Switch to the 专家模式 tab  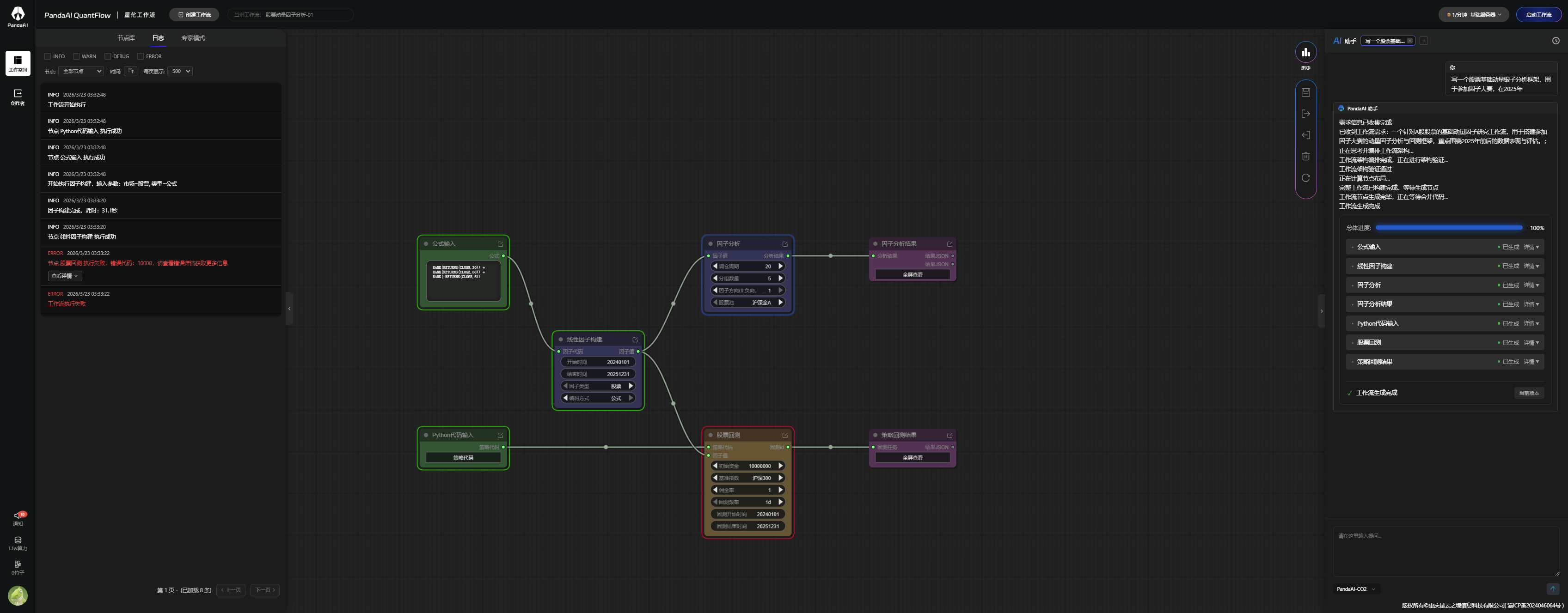click(193, 38)
